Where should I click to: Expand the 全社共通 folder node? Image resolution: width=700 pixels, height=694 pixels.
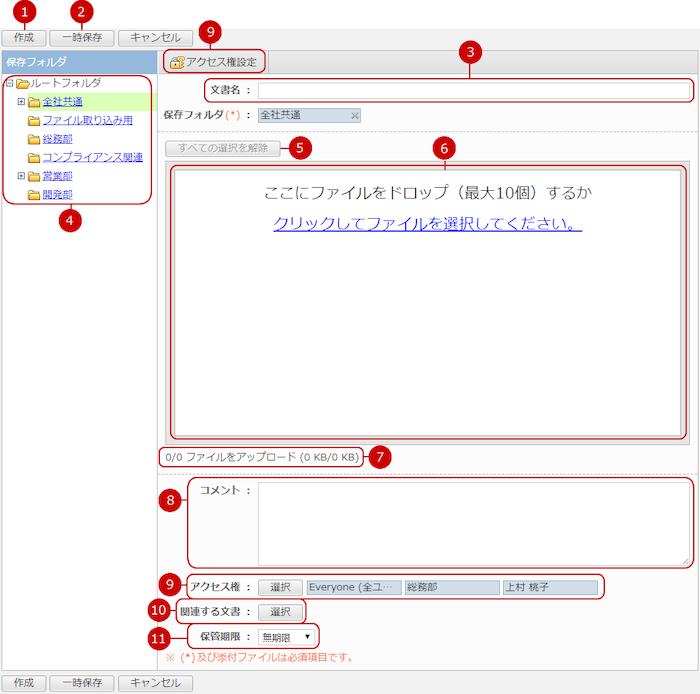click(21, 102)
